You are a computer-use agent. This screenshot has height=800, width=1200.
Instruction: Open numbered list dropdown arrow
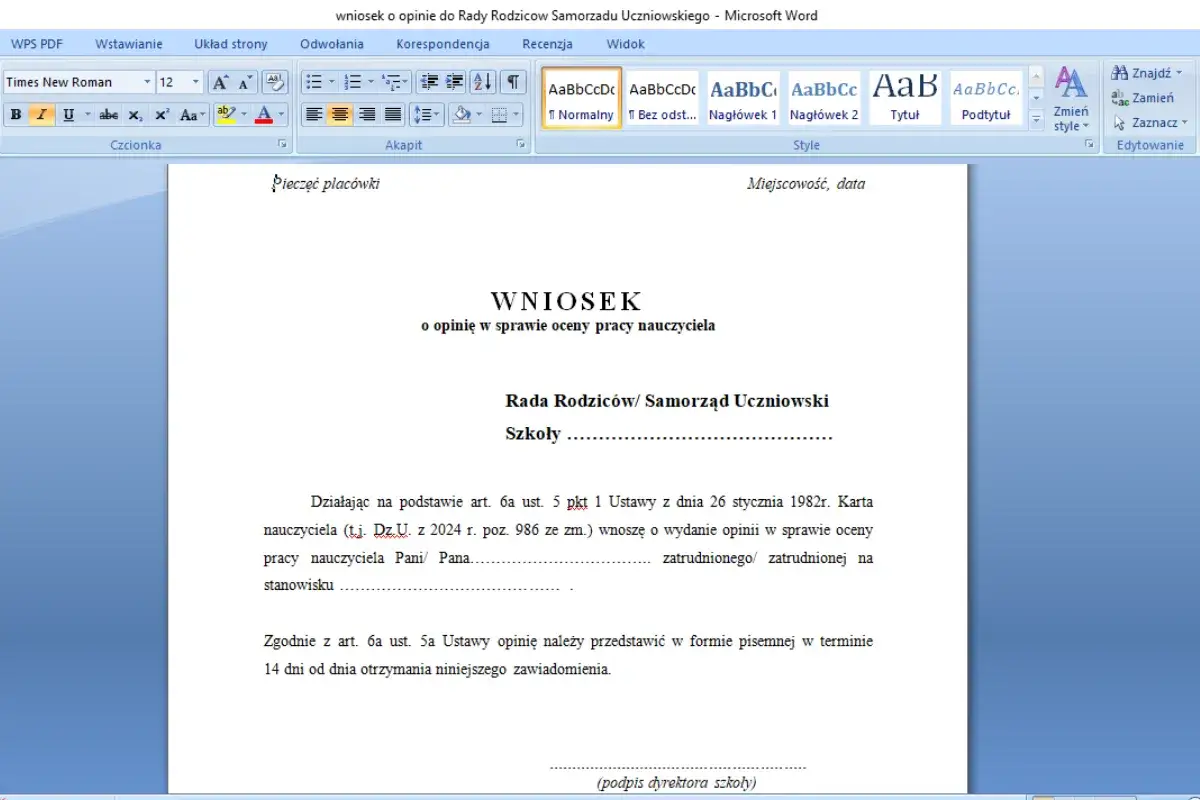[x=371, y=82]
